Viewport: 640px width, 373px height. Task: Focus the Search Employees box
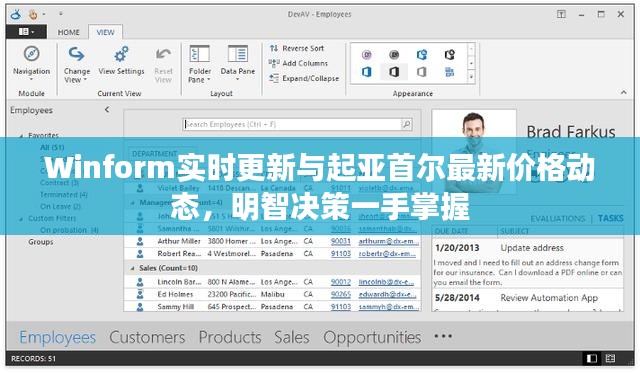click(x=292, y=124)
